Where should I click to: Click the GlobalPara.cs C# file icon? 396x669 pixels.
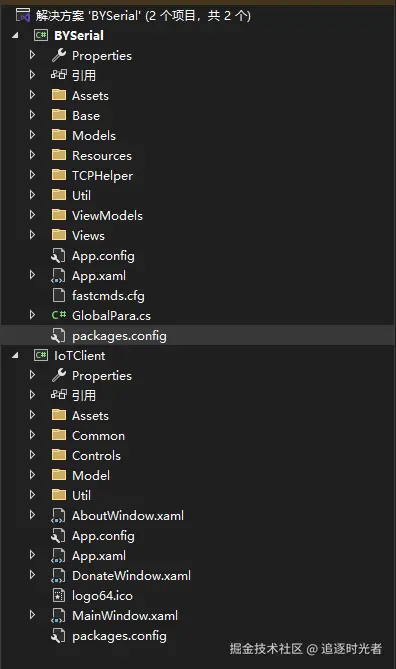59,315
